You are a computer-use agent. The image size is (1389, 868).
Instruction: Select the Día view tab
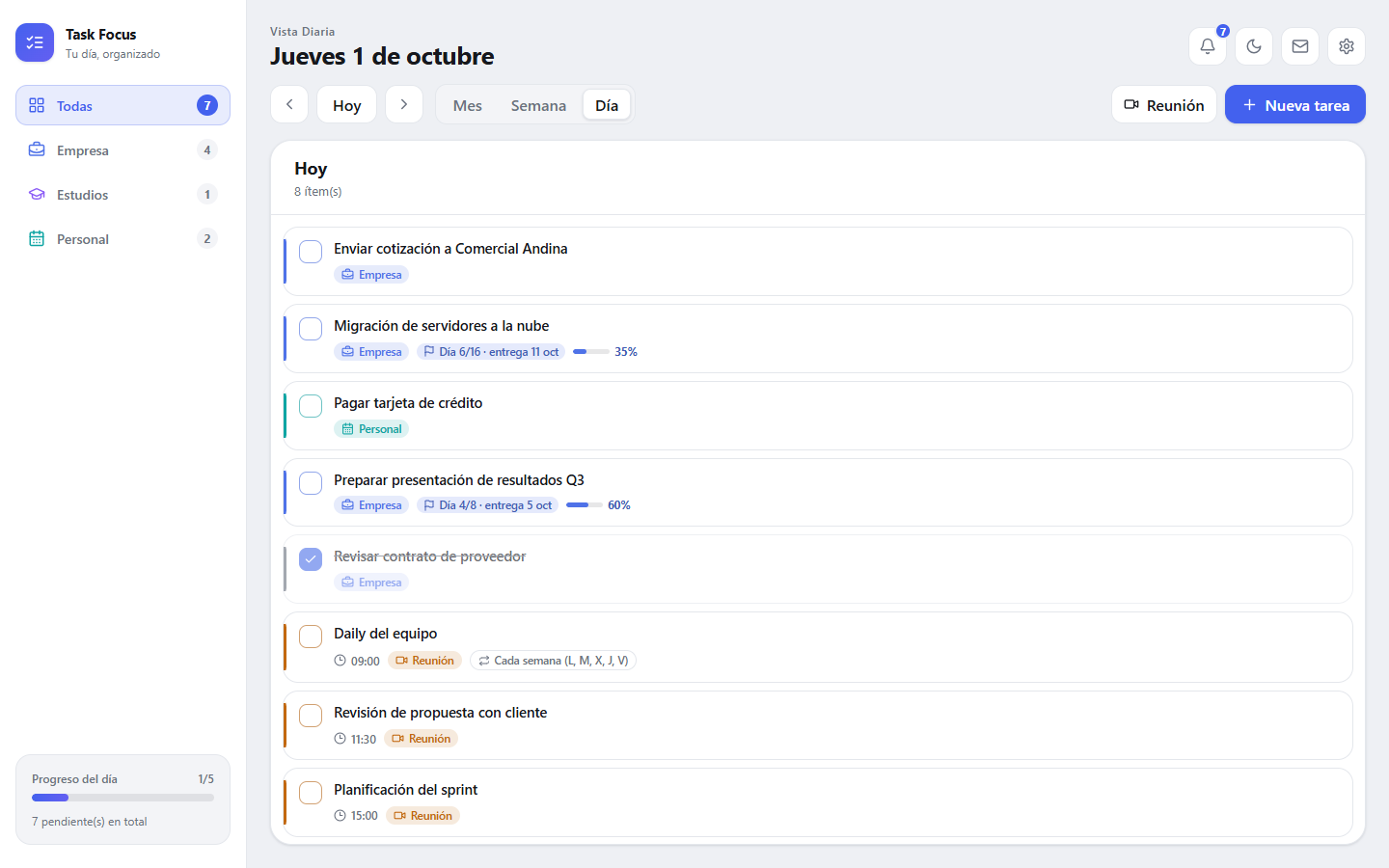click(x=607, y=105)
